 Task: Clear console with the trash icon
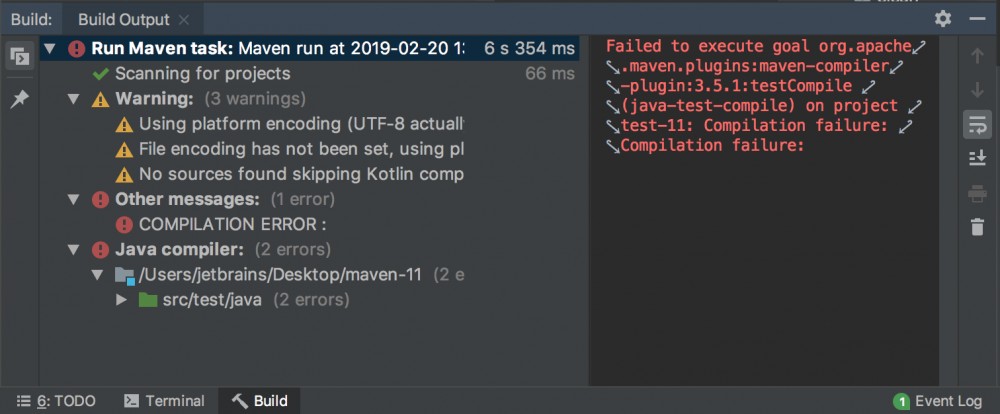(977, 228)
